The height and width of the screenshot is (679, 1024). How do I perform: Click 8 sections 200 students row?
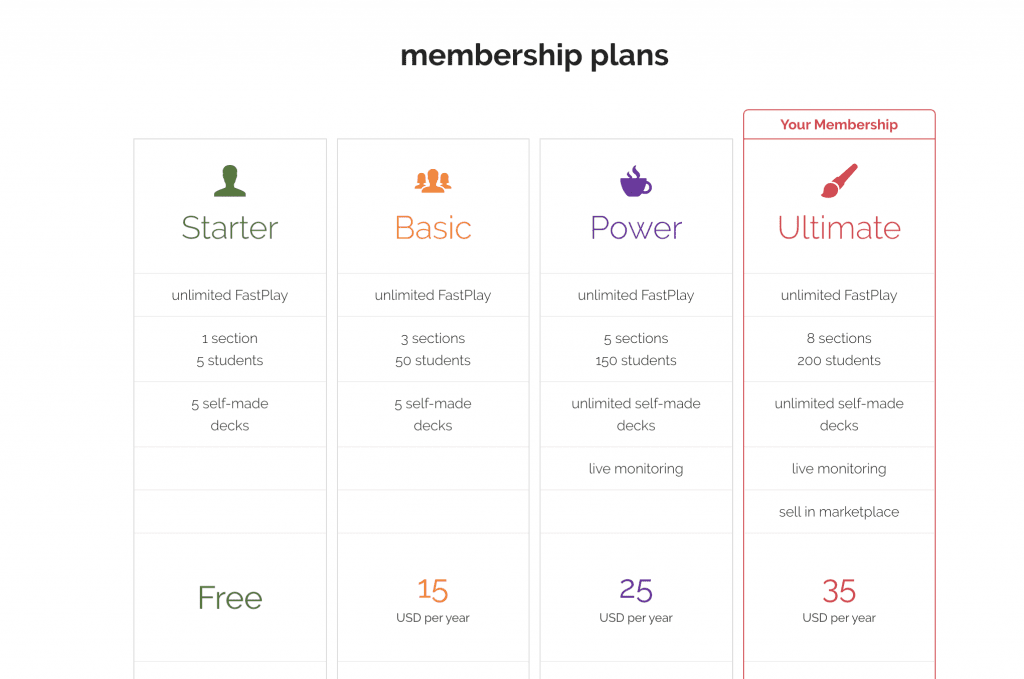[x=839, y=349]
